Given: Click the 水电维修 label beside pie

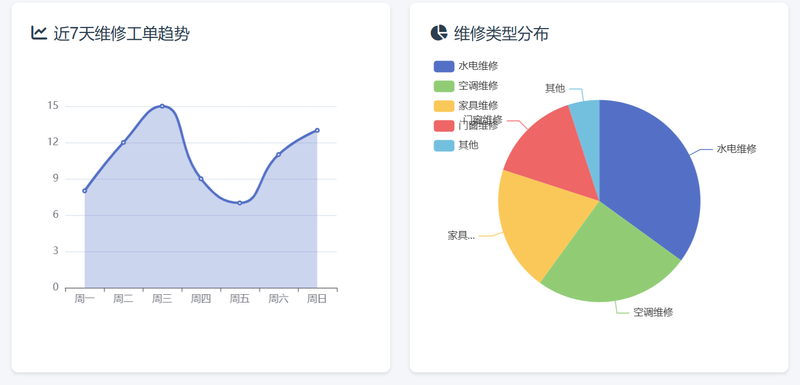Looking at the screenshot, I should (736, 149).
